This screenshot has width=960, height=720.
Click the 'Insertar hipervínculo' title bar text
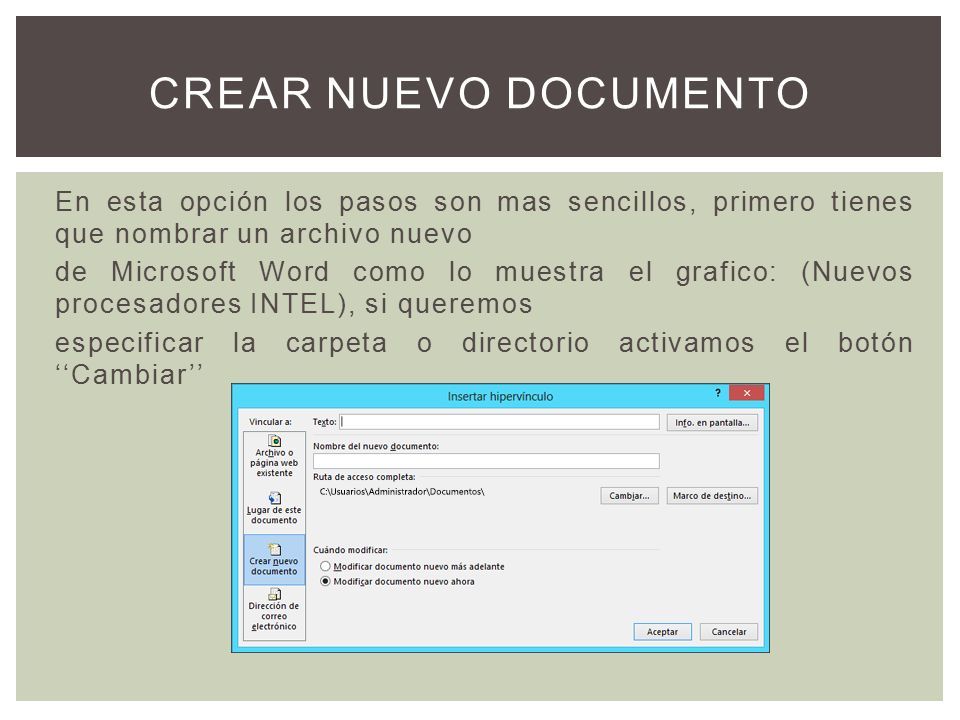[x=500, y=396]
